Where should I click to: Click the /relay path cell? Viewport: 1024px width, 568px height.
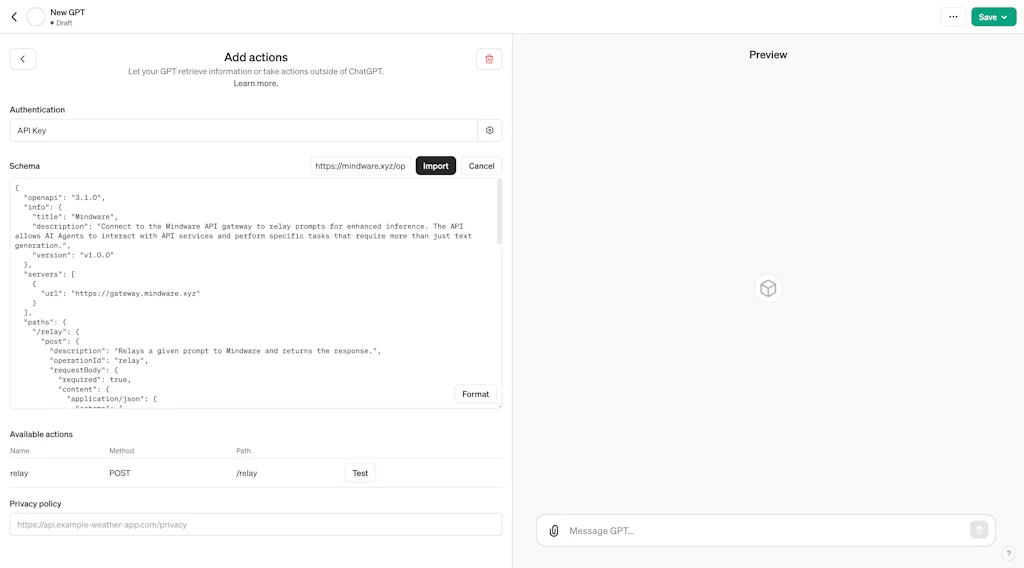click(x=246, y=473)
